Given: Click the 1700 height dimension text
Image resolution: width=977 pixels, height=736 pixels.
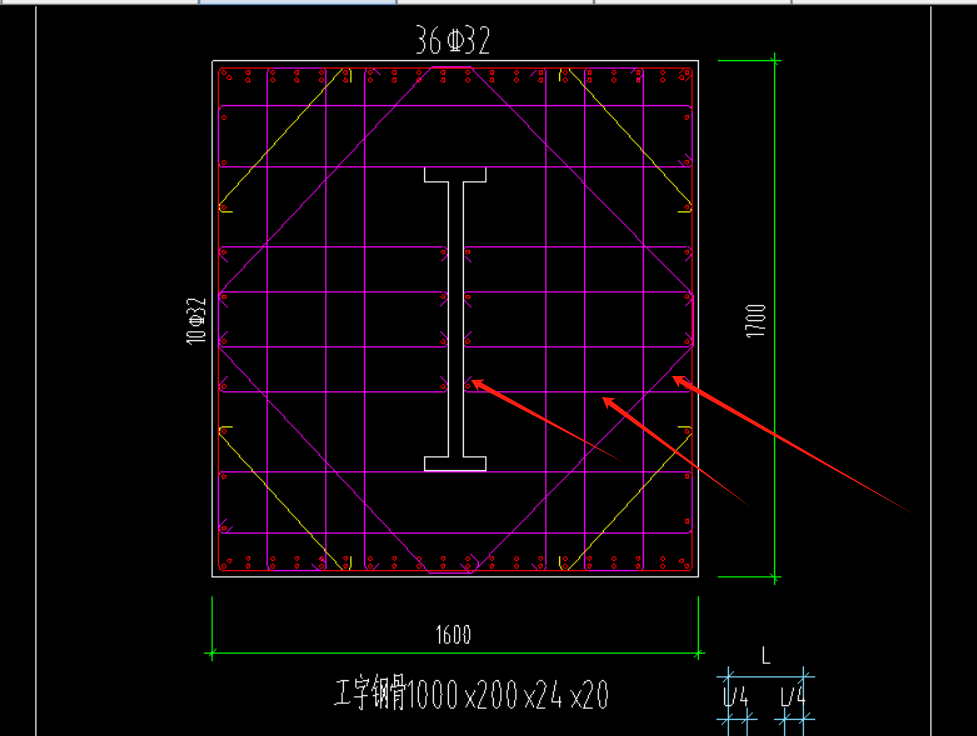Looking at the screenshot, I should [756, 321].
